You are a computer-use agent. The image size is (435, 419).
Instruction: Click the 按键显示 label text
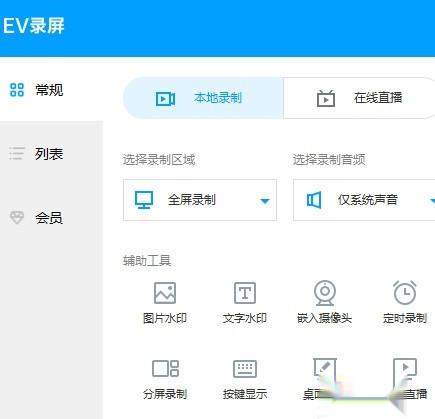point(245,394)
